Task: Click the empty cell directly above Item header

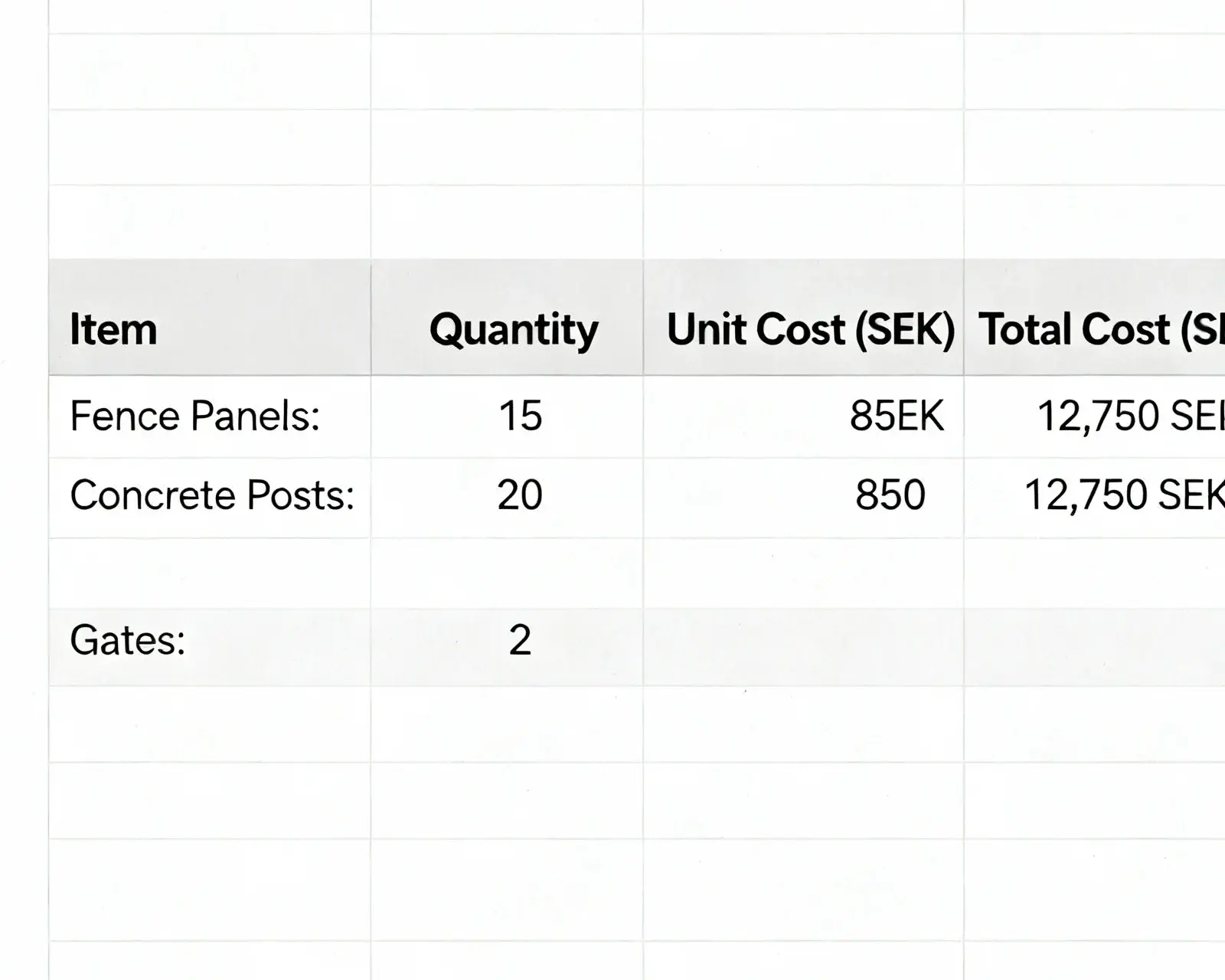Action: point(209,222)
